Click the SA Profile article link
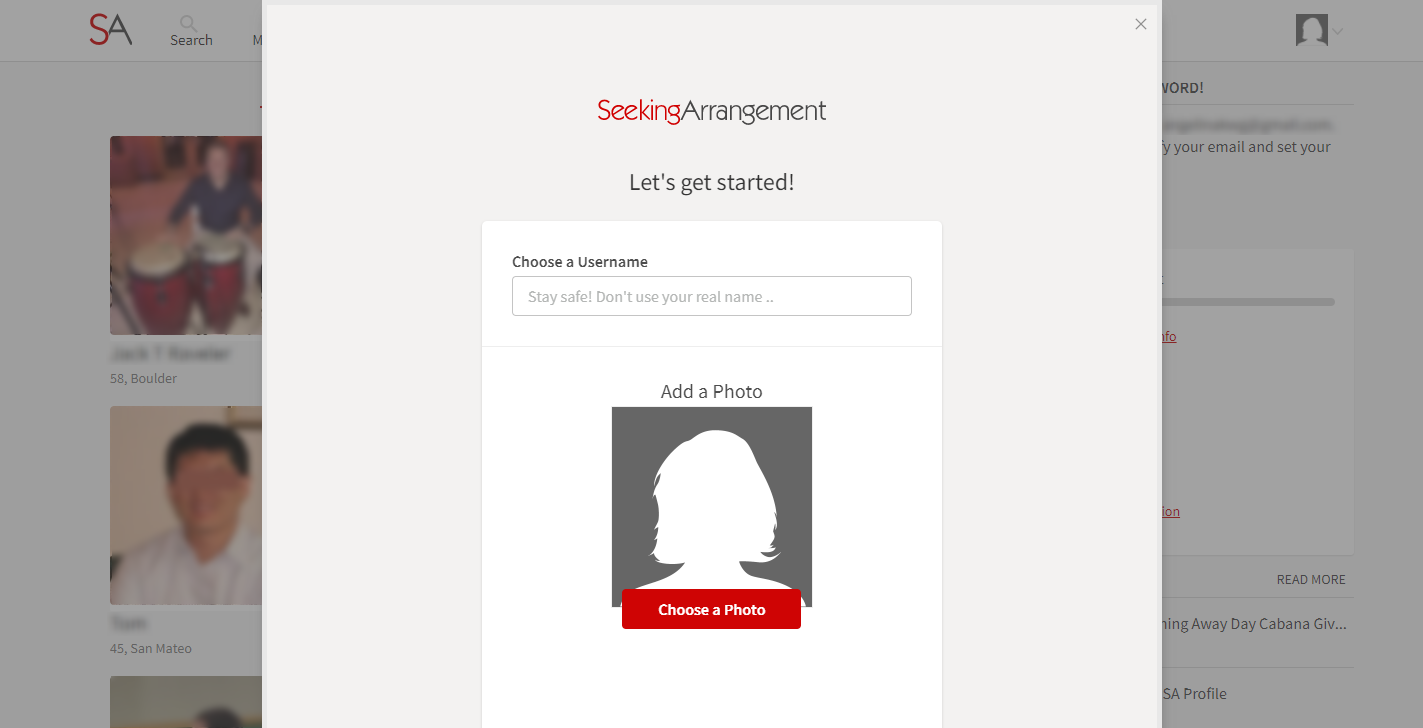 click(x=1195, y=694)
